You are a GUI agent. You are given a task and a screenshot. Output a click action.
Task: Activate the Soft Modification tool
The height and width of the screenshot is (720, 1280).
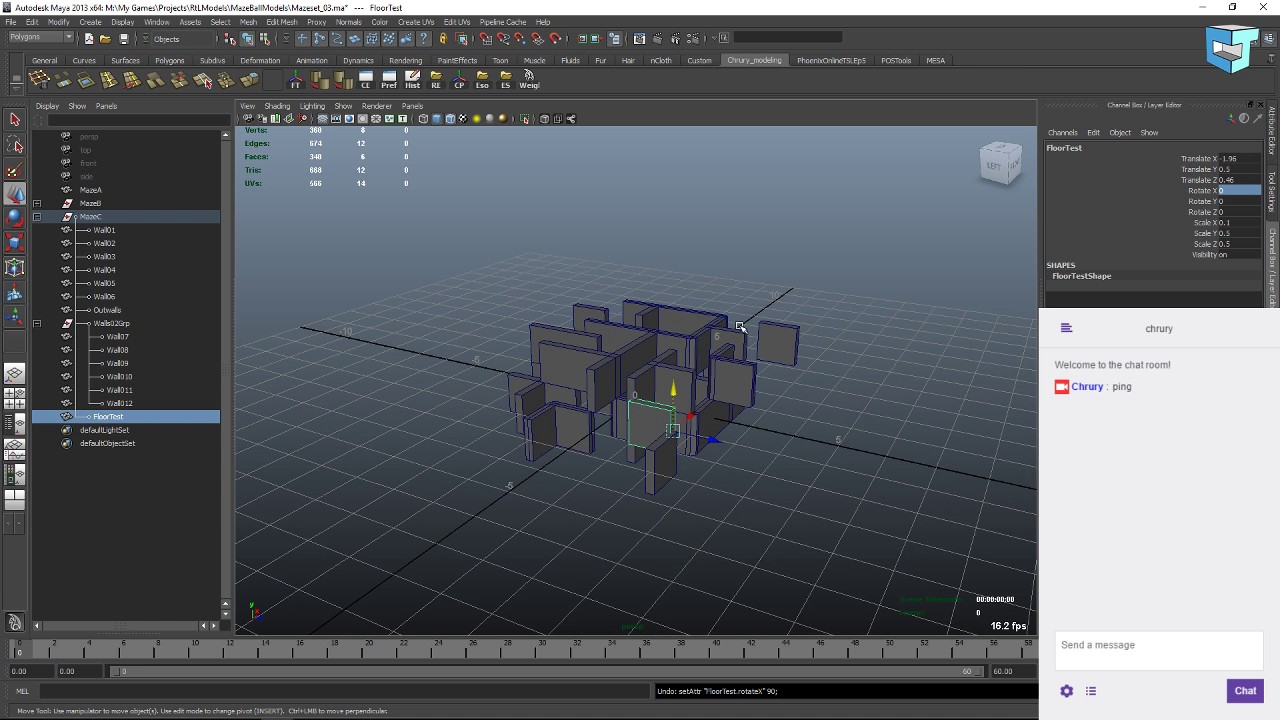click(14, 292)
